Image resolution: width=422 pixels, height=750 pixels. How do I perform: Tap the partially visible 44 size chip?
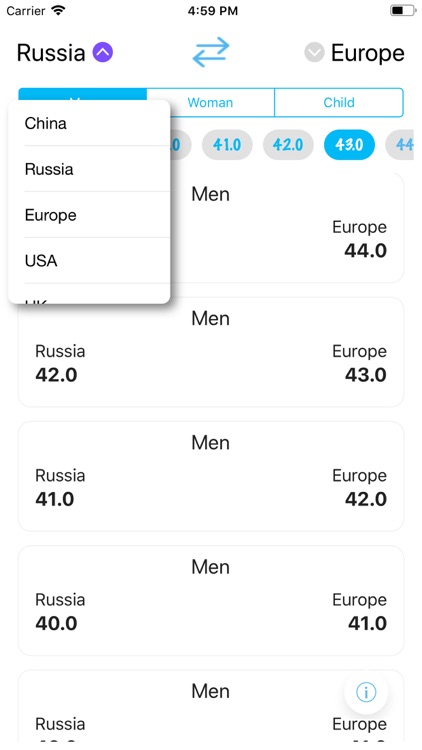400,144
